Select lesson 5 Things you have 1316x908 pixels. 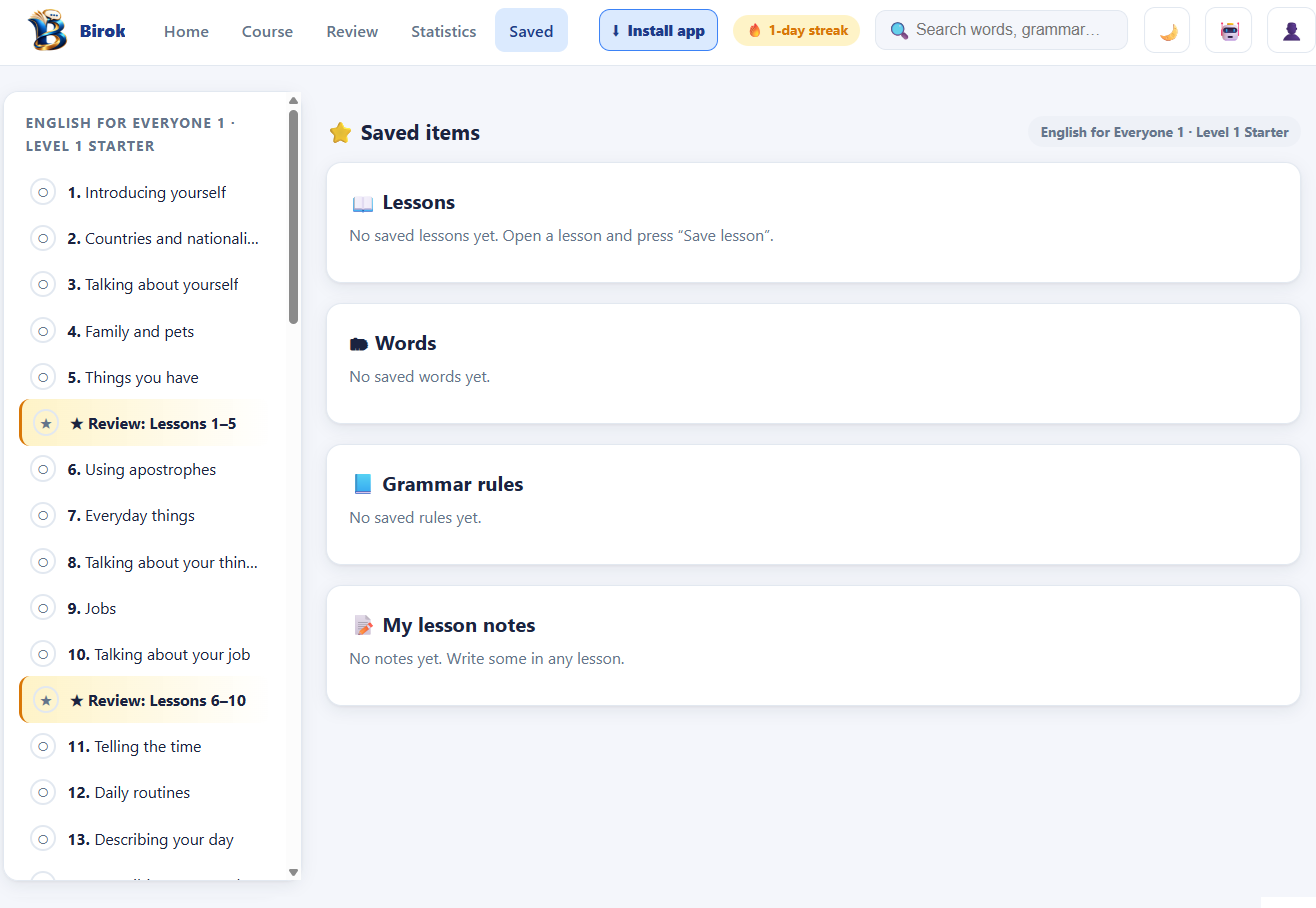point(153,377)
